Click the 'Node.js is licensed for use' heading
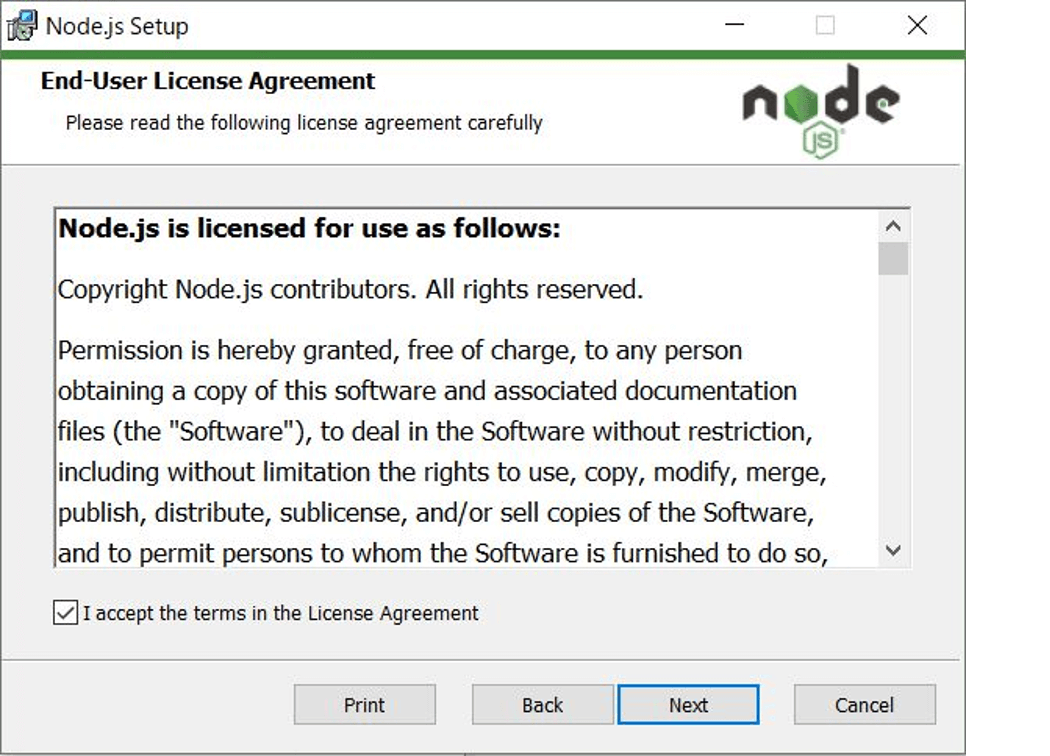This screenshot has height=756, width=1050. point(309,228)
